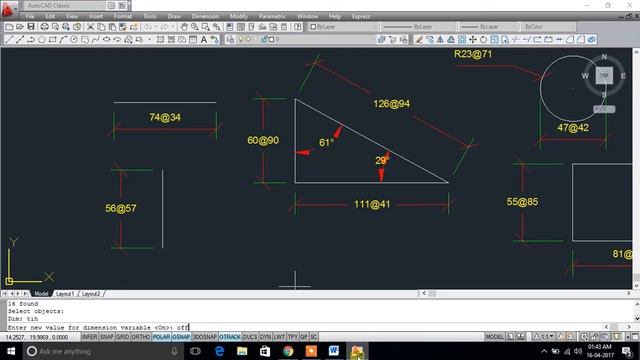The image size is (640, 360).
Task: Click the AutoCAD application logo button
Action: 8,9
